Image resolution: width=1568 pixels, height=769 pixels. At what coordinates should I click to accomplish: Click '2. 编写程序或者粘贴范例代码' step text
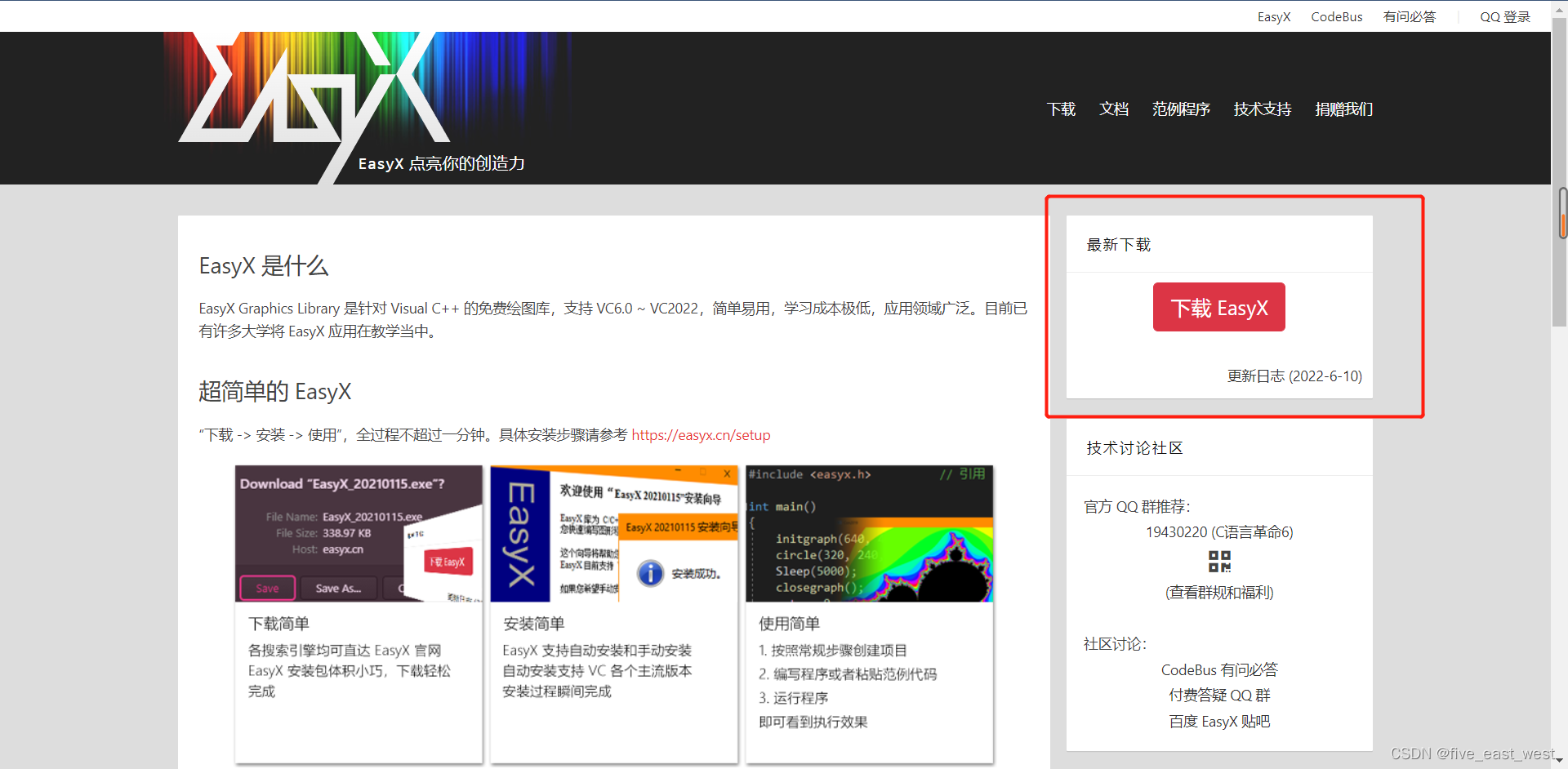point(847,674)
